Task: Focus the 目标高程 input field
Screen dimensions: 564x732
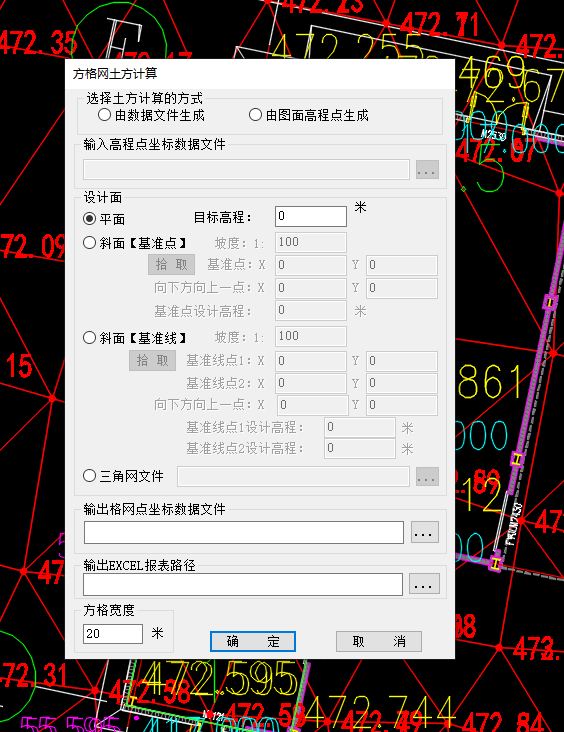Action: [310, 216]
